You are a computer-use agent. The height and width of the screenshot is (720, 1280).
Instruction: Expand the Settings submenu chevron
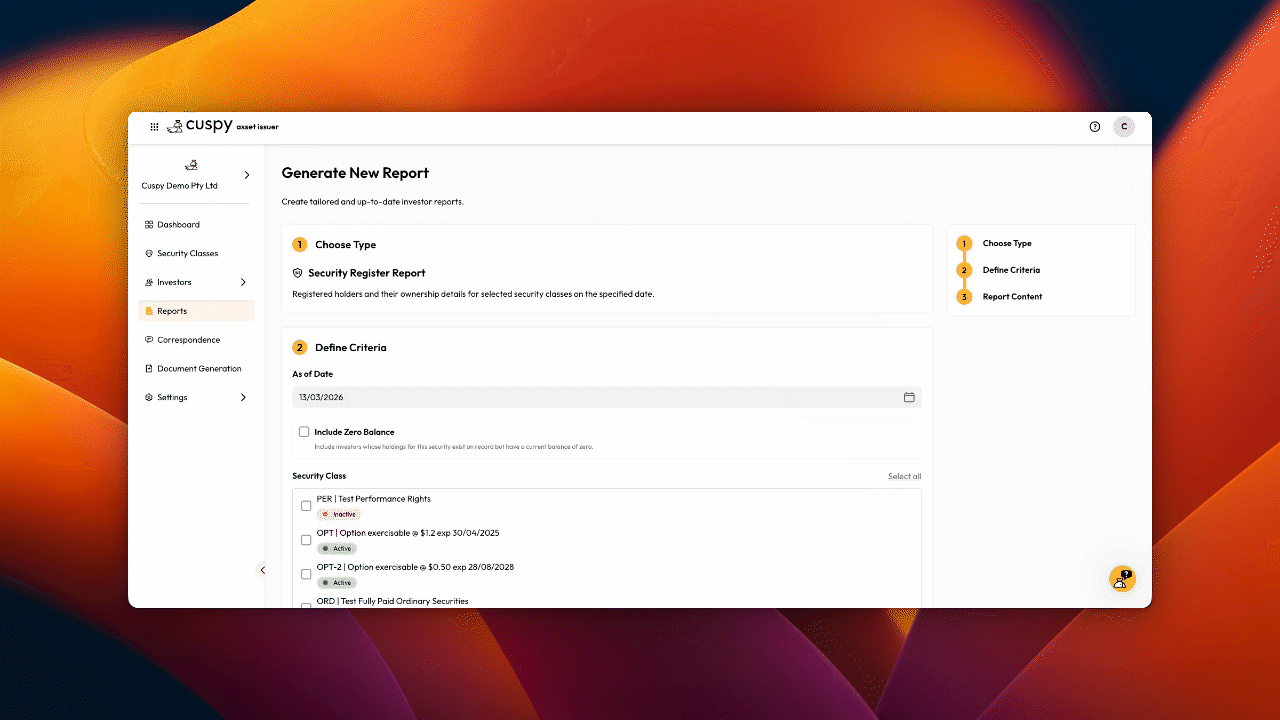click(243, 397)
